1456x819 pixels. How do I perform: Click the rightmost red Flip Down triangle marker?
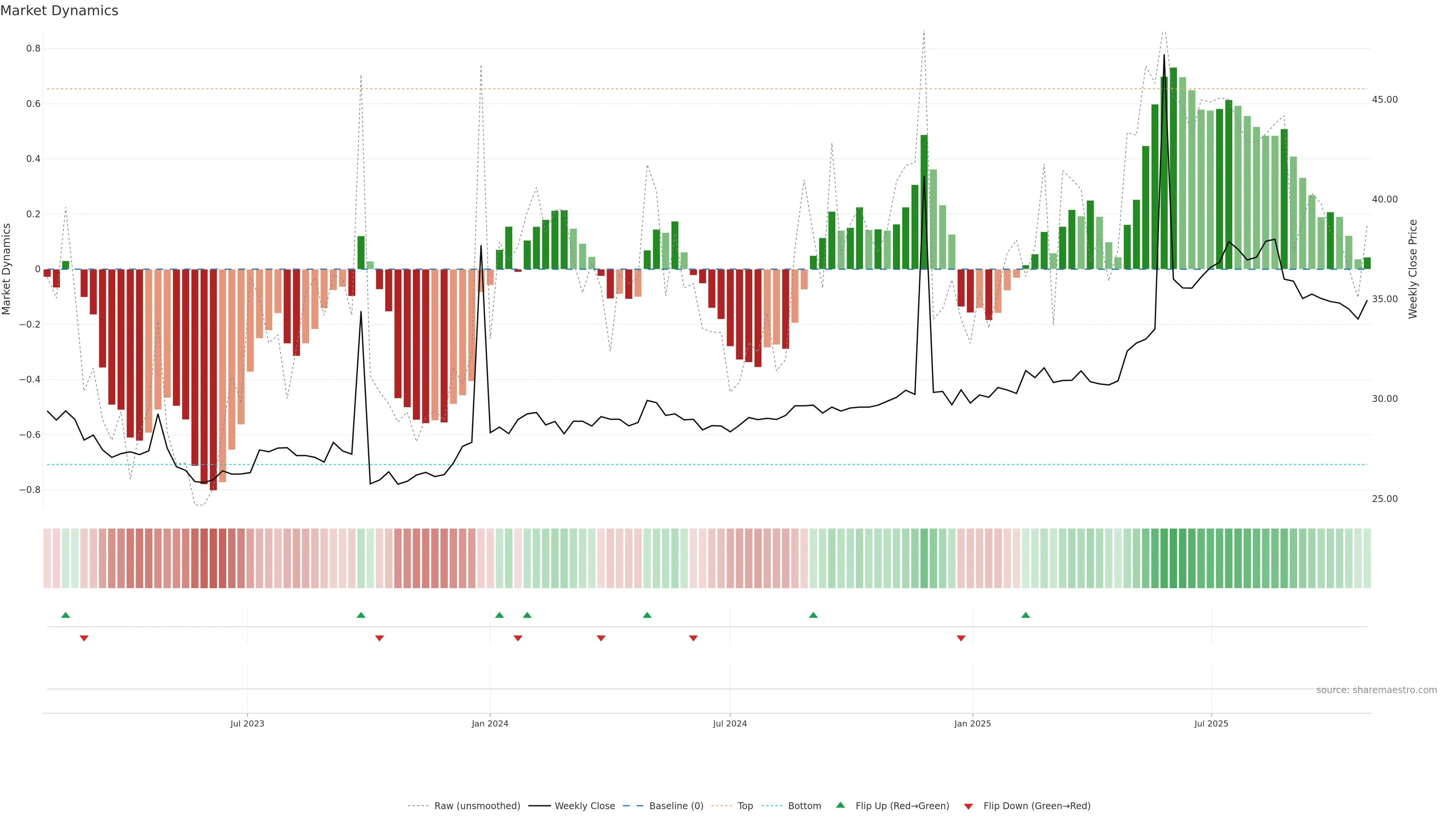point(961,638)
